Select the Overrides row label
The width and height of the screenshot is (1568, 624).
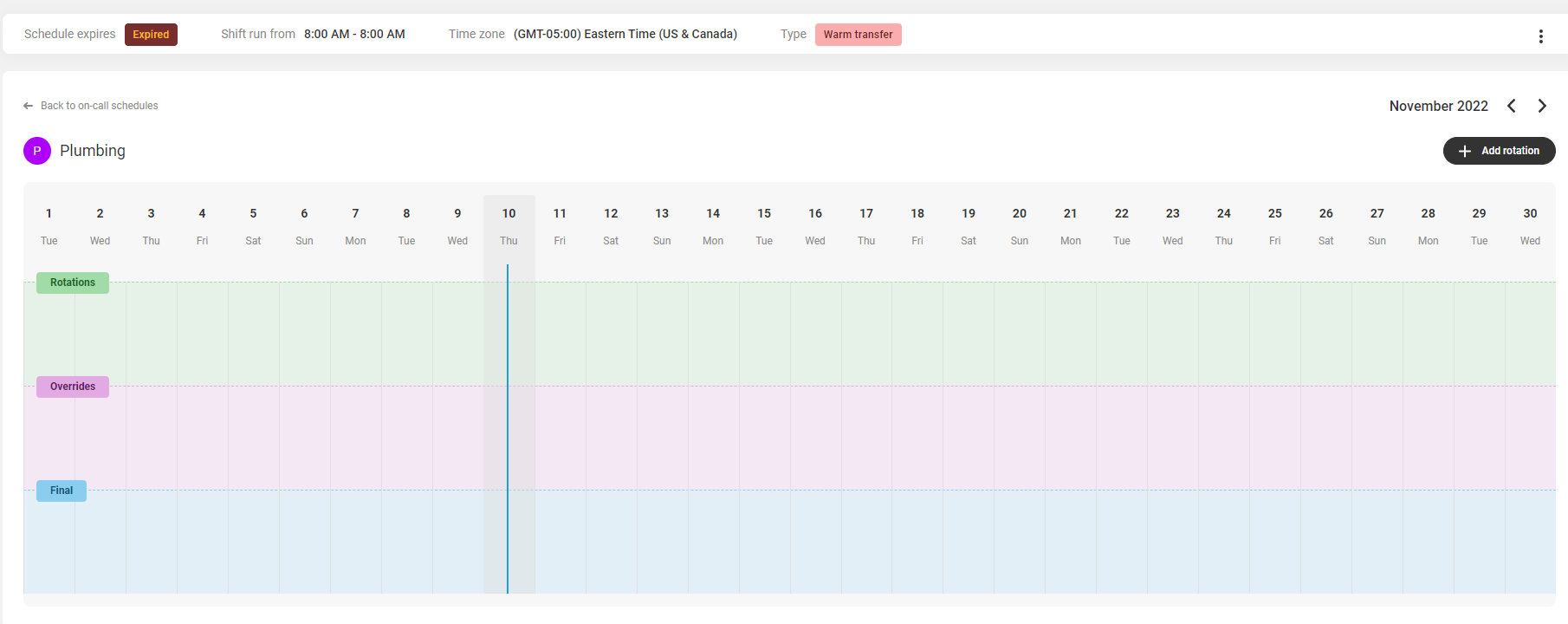point(73,387)
